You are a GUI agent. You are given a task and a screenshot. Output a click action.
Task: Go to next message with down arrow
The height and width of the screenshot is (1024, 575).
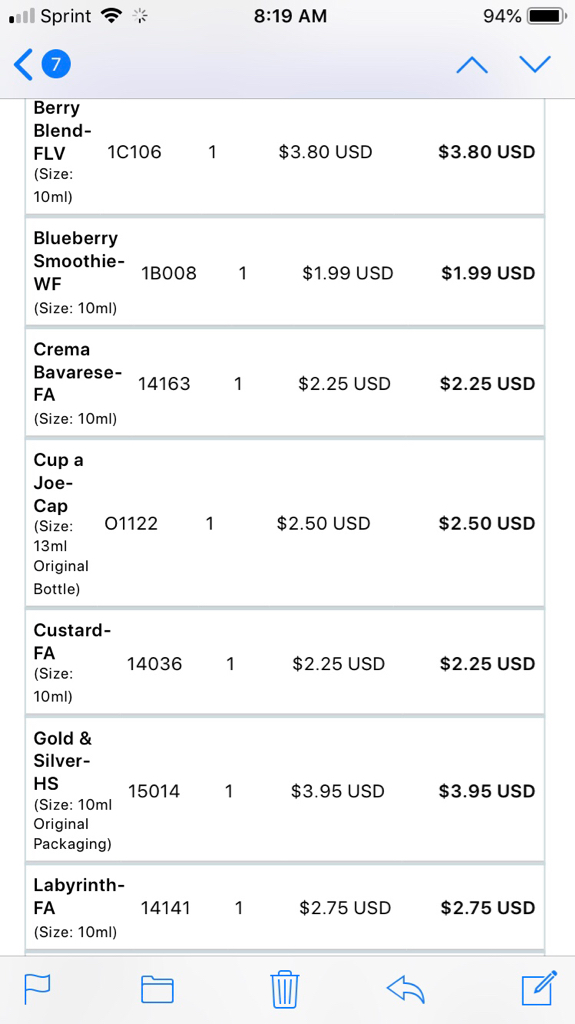(535, 64)
